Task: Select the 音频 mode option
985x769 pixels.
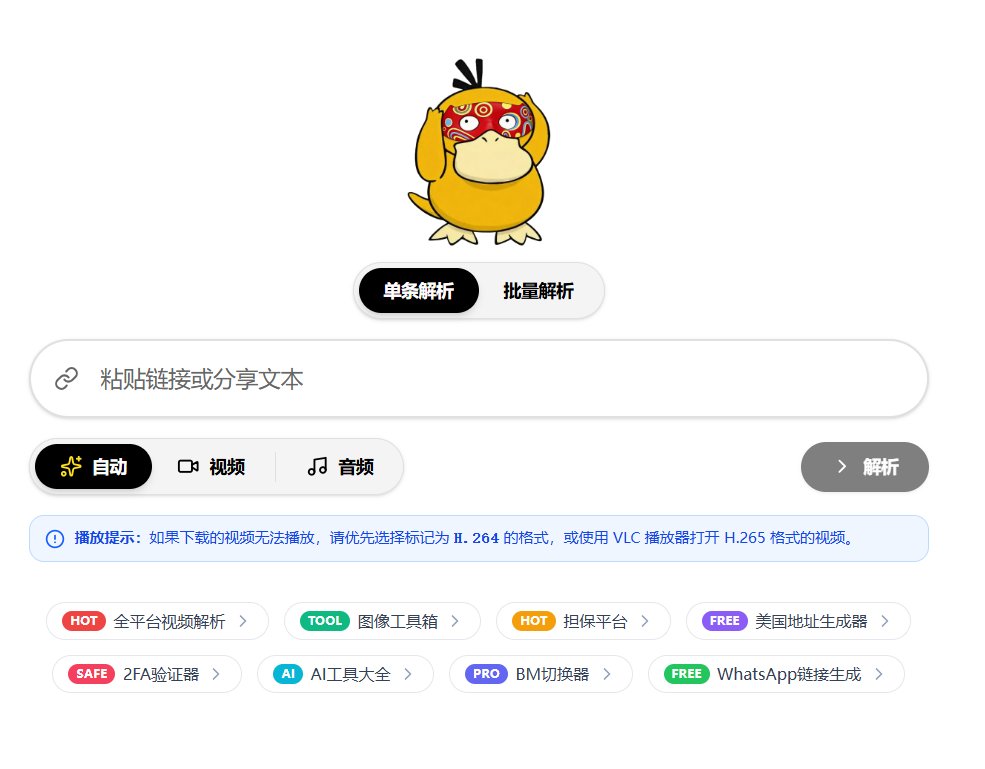Action: tap(340, 467)
